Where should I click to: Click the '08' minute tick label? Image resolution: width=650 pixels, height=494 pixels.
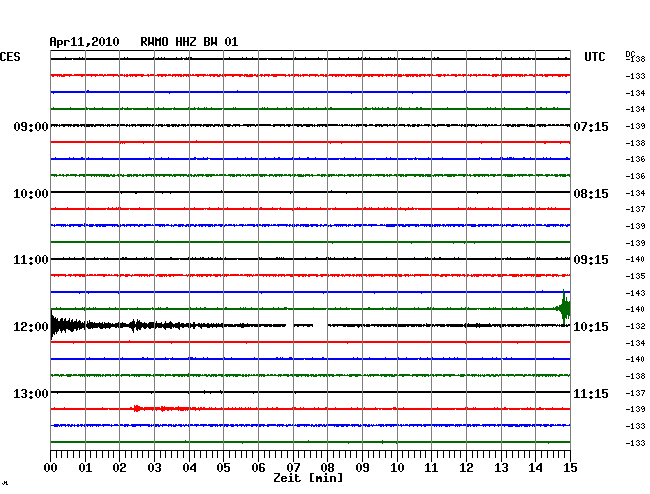pos(327,468)
